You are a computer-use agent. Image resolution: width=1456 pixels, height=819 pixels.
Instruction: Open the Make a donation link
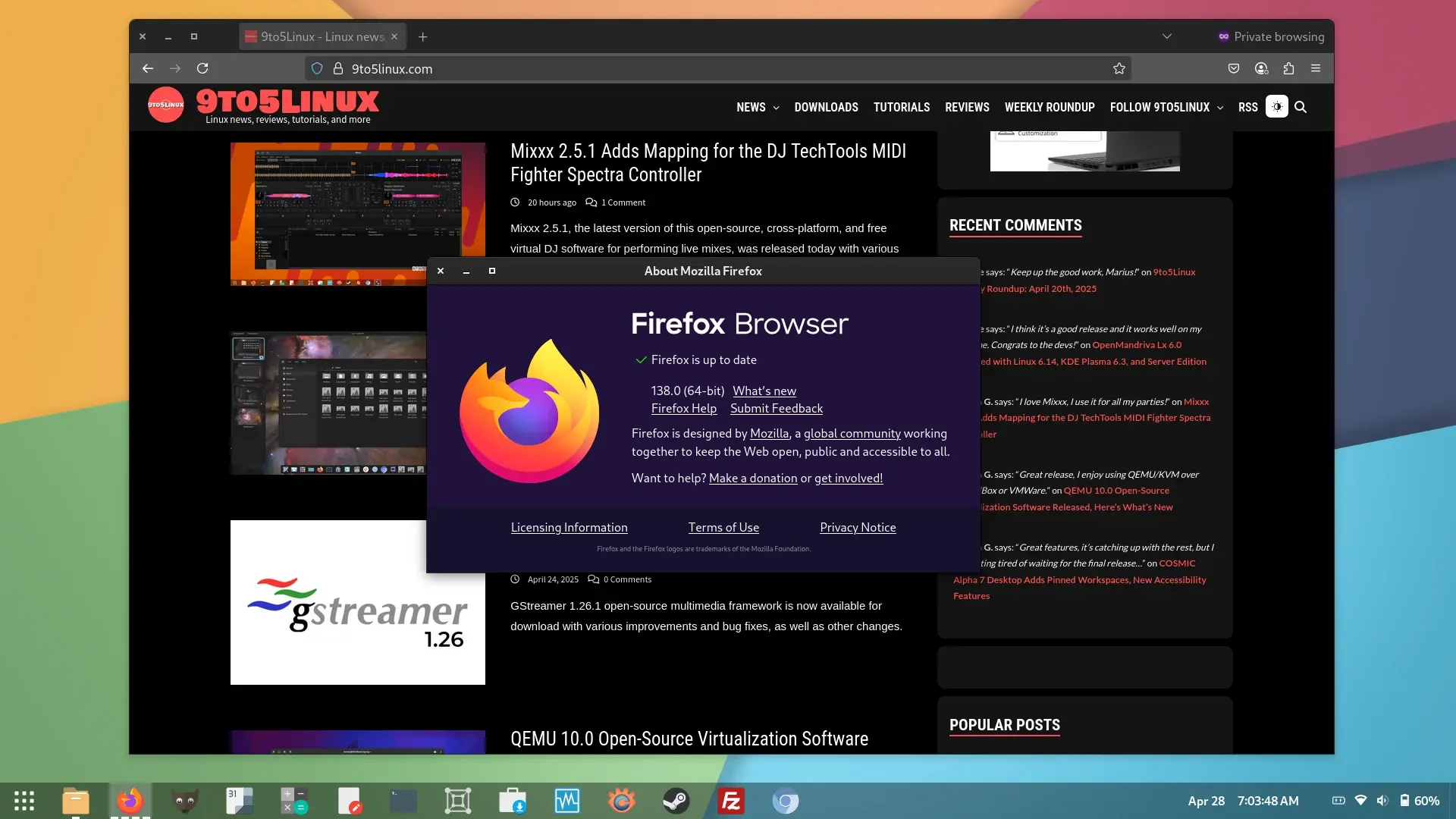click(x=752, y=479)
